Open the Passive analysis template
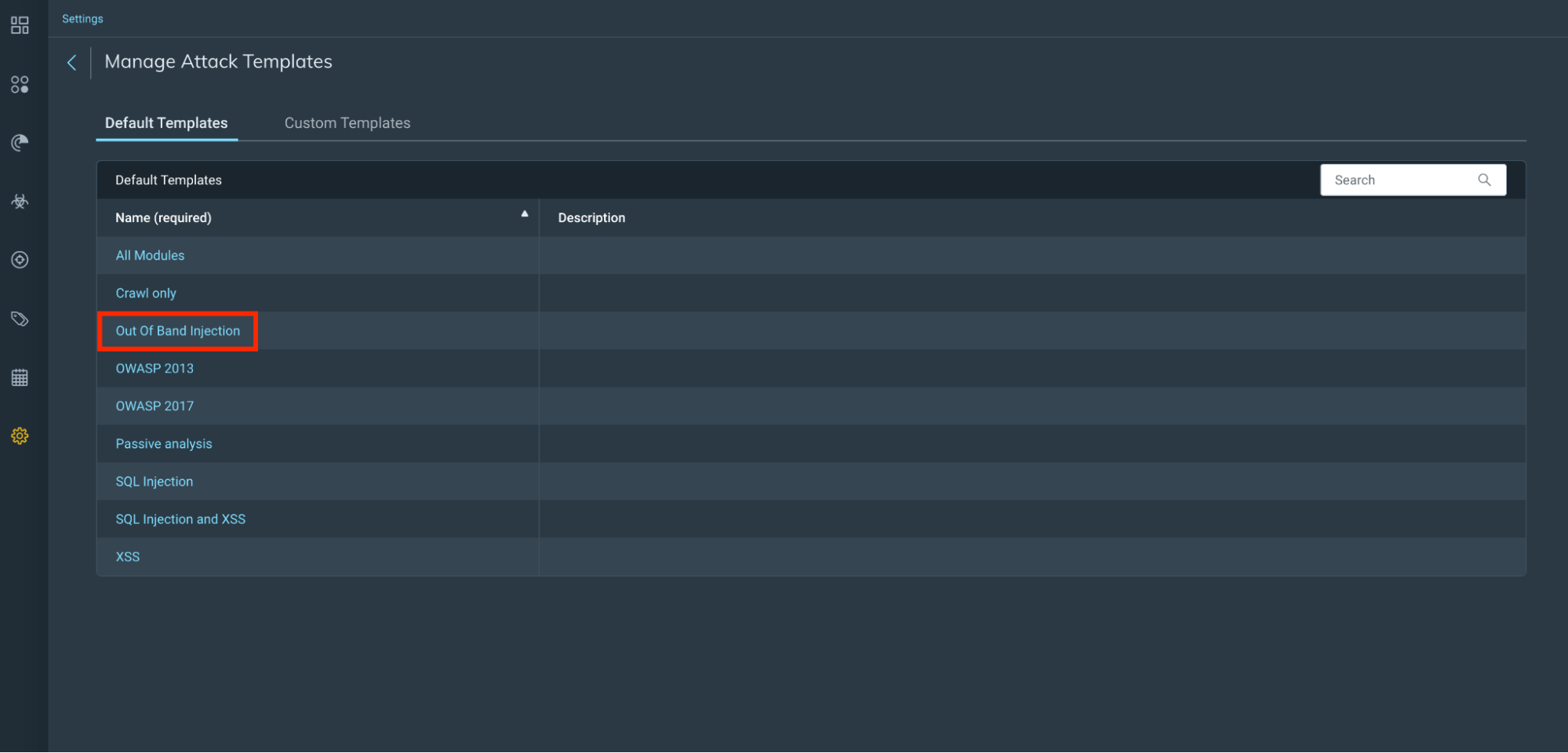 pos(164,444)
